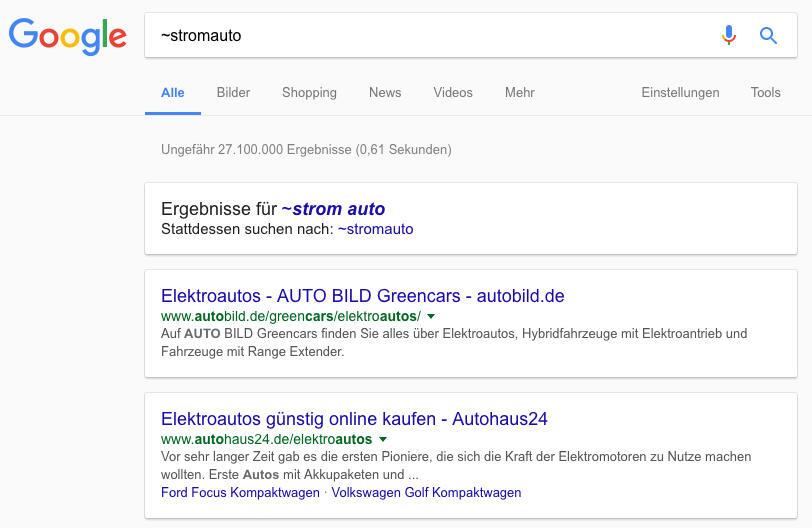Screen dimensions: 812x528
Task: Open the Videos tab
Action: click(x=453, y=93)
